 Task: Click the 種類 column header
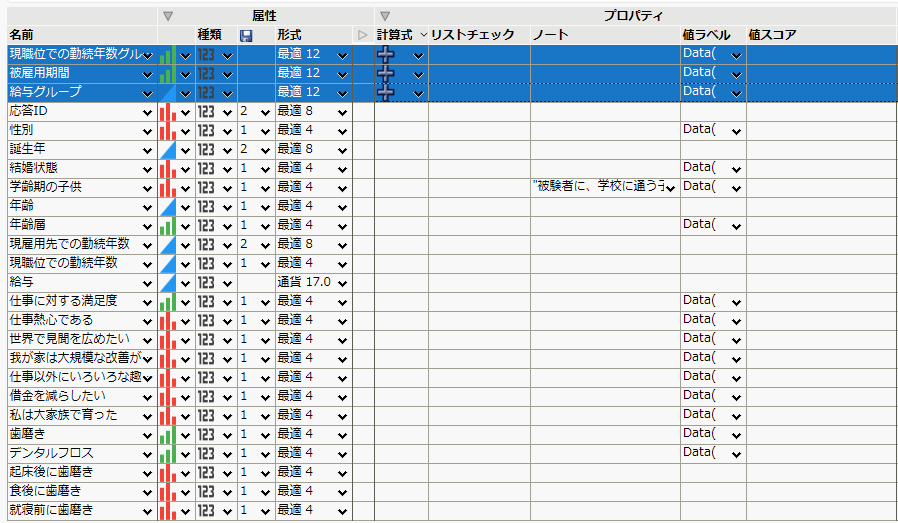click(x=210, y=35)
